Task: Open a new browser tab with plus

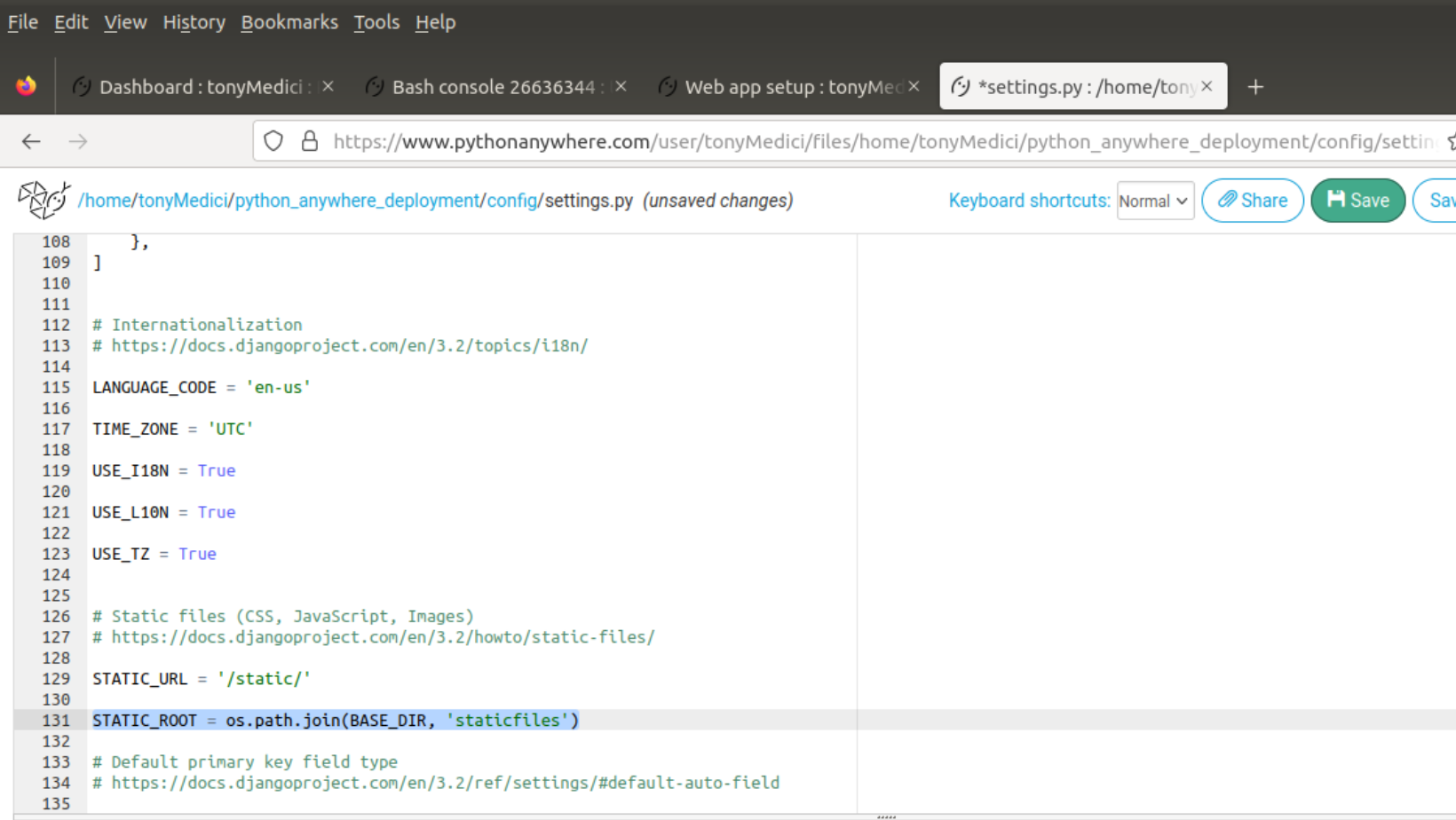Action: (x=1255, y=87)
